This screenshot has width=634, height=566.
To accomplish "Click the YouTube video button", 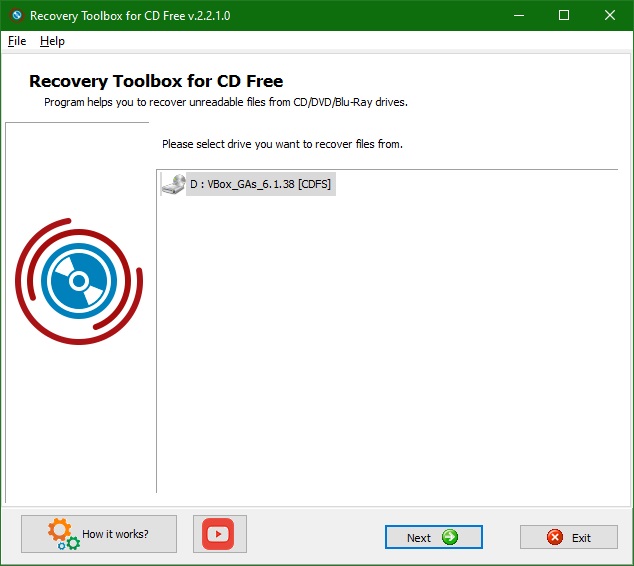I will pos(218,534).
